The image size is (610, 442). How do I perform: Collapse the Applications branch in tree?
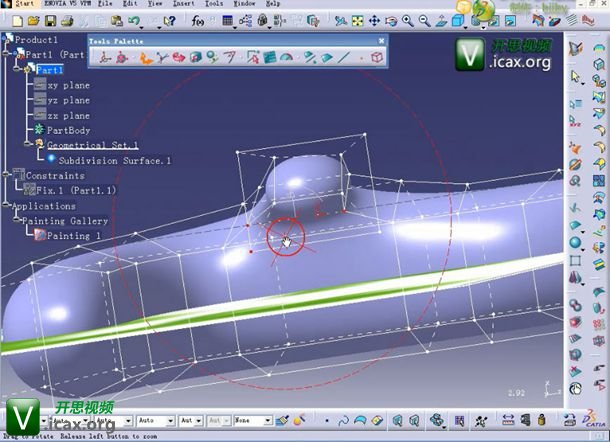pyautogui.click(x=6, y=206)
